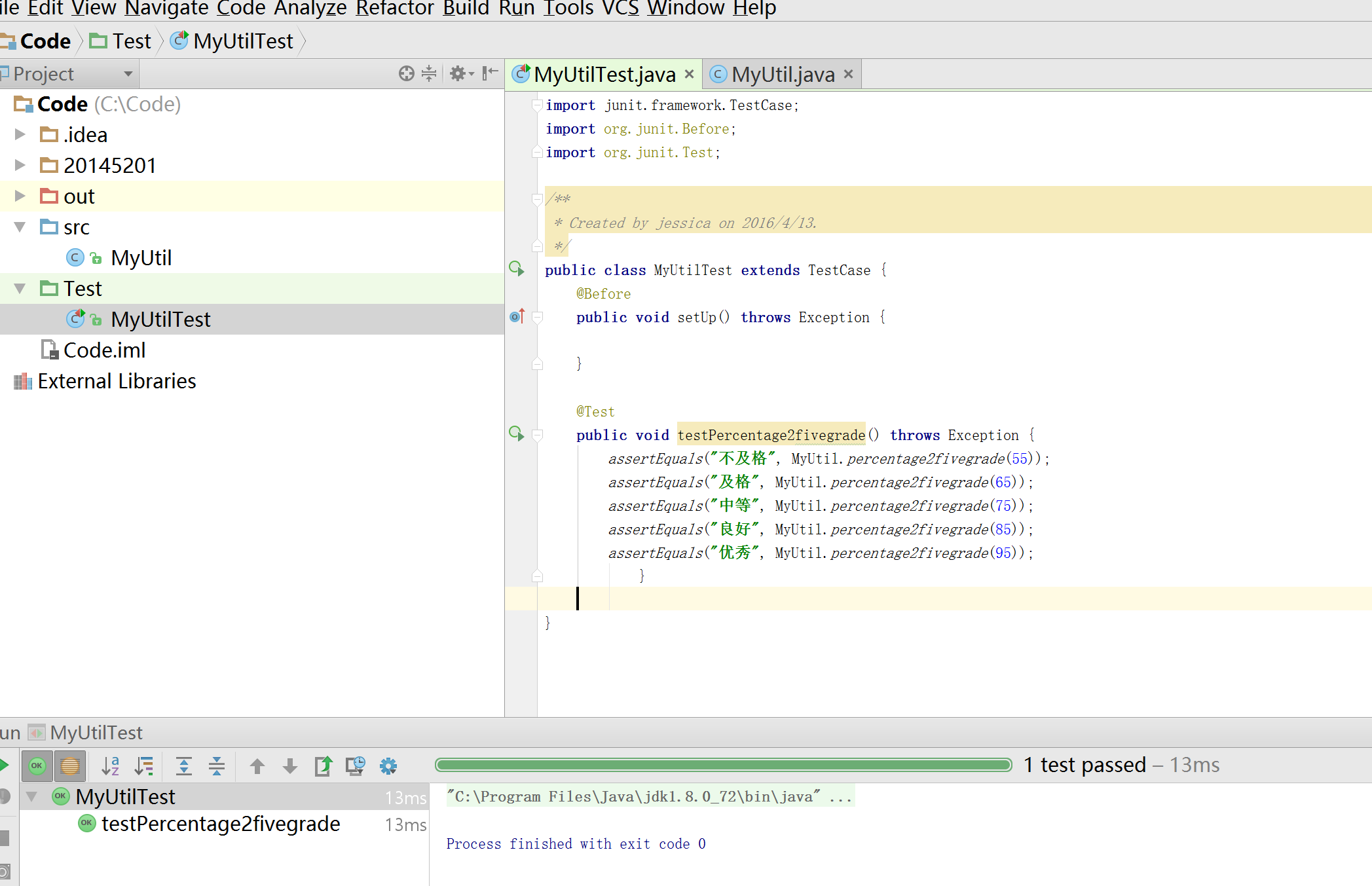
Task: Close the MyUtil.java tab
Action: [848, 74]
